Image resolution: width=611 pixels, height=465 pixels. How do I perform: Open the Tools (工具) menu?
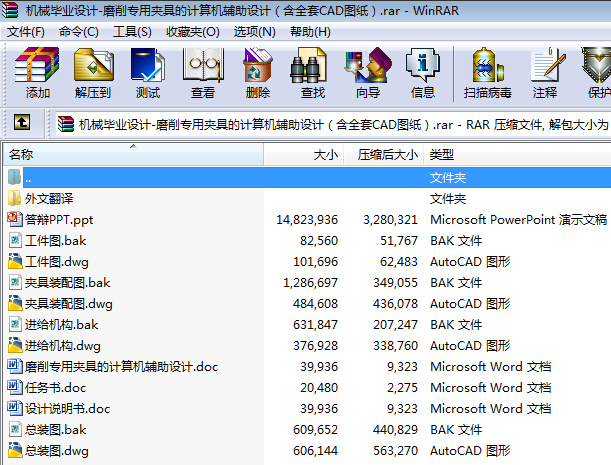point(132,32)
